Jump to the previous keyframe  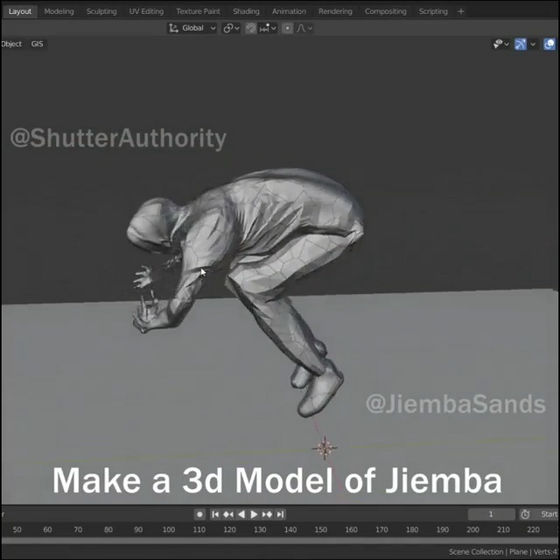click(228, 514)
